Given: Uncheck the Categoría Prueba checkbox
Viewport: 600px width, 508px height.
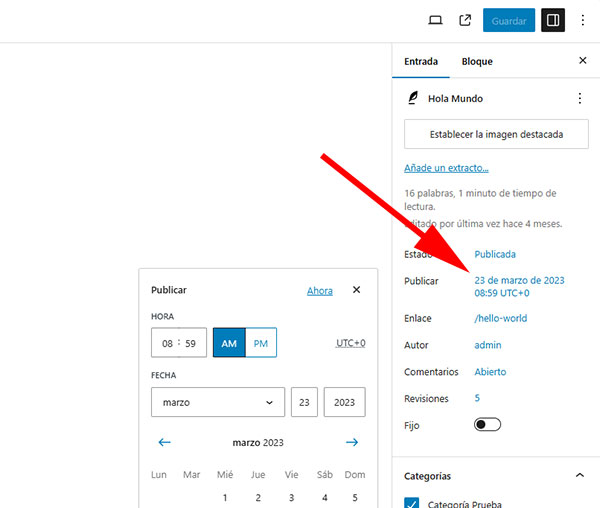Looking at the screenshot, I should tap(411, 503).
